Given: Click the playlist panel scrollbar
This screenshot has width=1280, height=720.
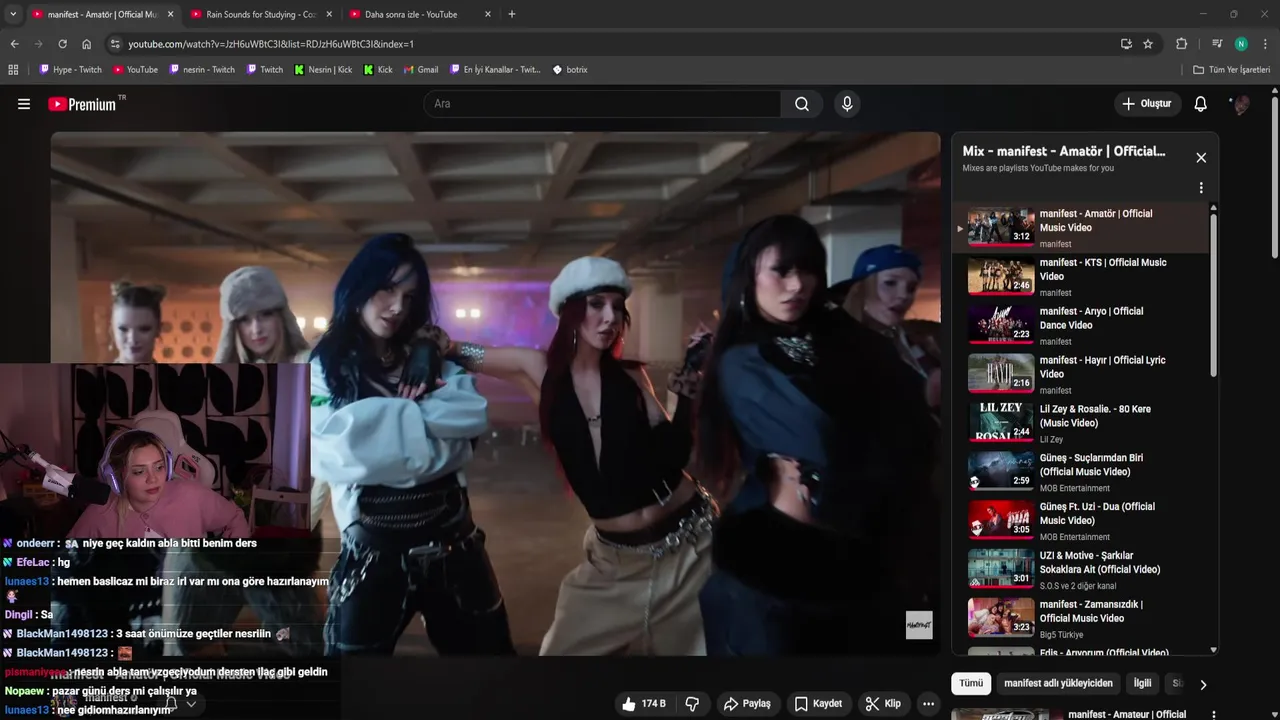Looking at the screenshot, I should 1214,295.
